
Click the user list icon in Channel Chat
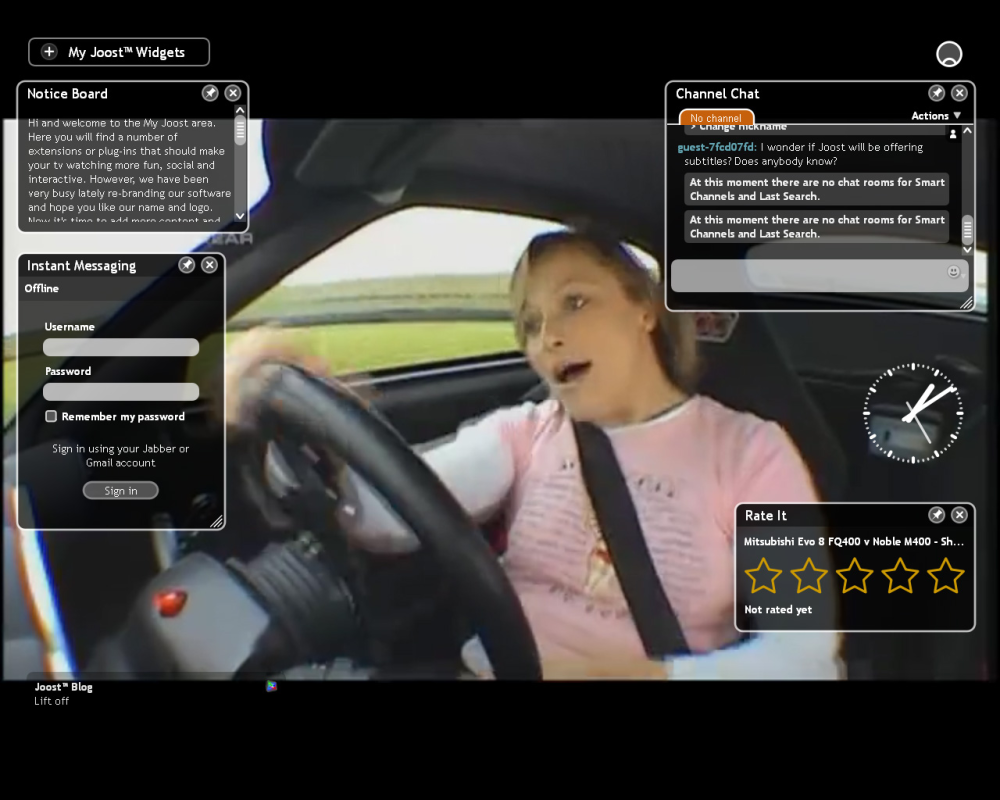(953, 134)
